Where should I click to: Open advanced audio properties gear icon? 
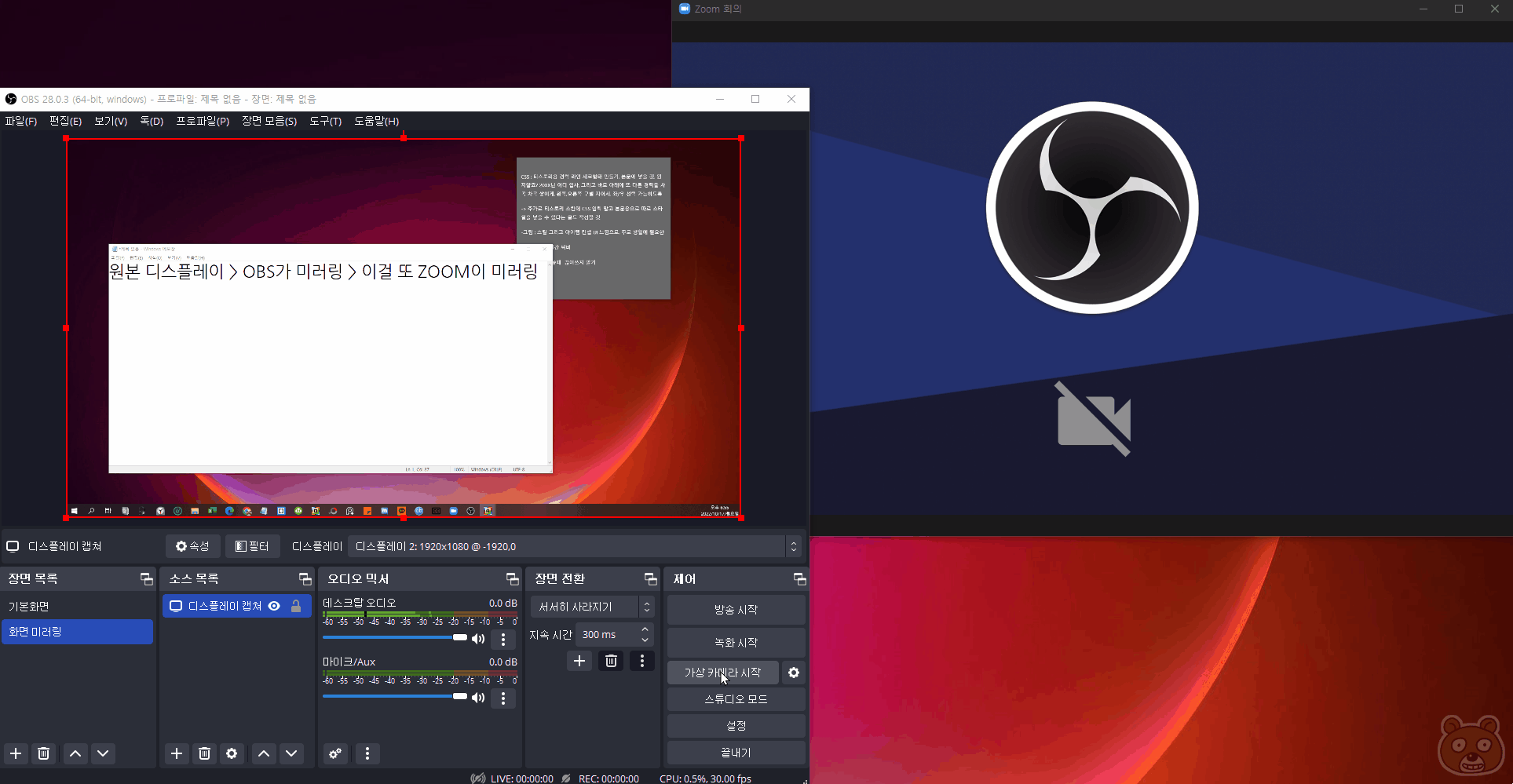[335, 753]
